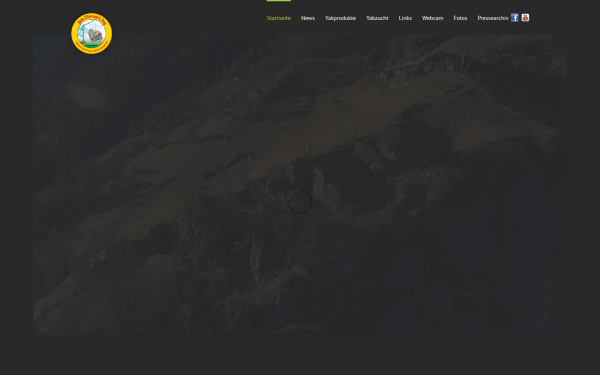600x375 pixels.
Task: Open the Fotos gallery link
Action: coord(460,18)
